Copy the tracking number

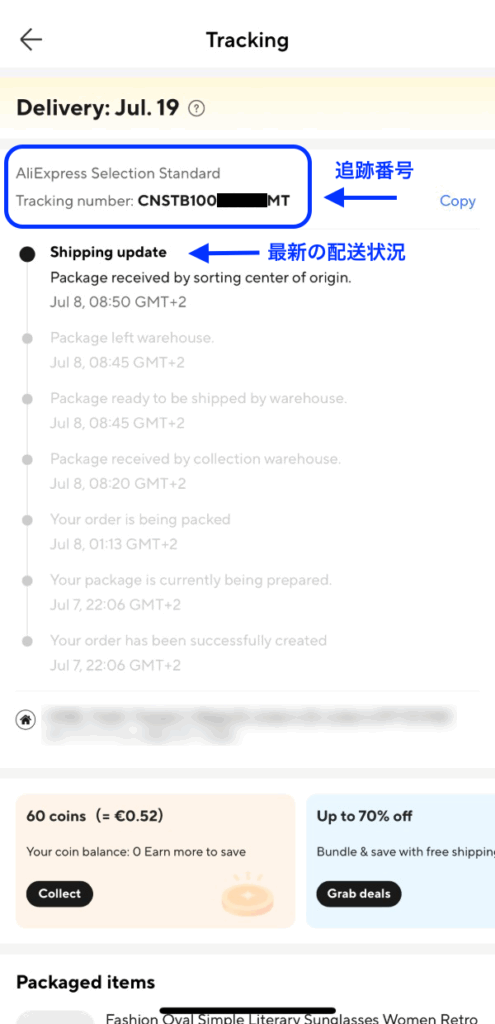[x=457, y=201]
